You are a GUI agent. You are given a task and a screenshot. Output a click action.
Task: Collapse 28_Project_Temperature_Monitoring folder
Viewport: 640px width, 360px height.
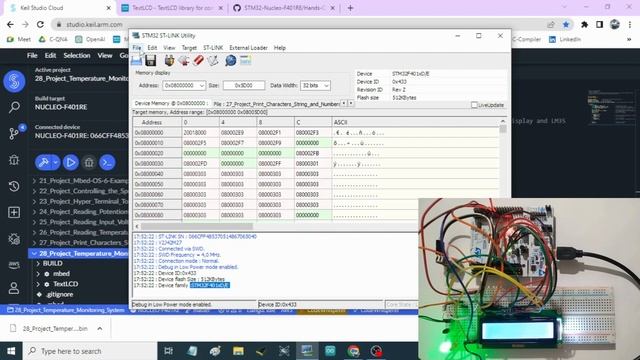(x=34, y=253)
